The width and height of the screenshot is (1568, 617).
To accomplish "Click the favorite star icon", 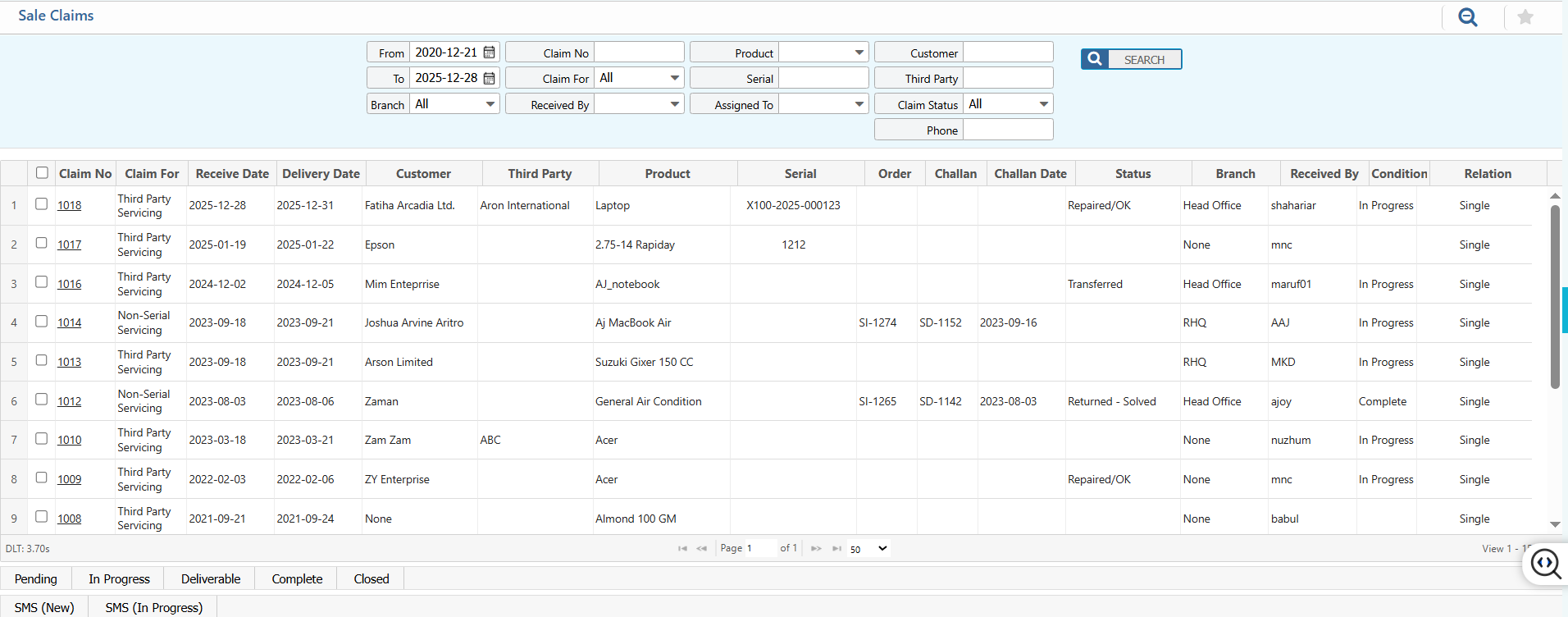I will point(1525,17).
